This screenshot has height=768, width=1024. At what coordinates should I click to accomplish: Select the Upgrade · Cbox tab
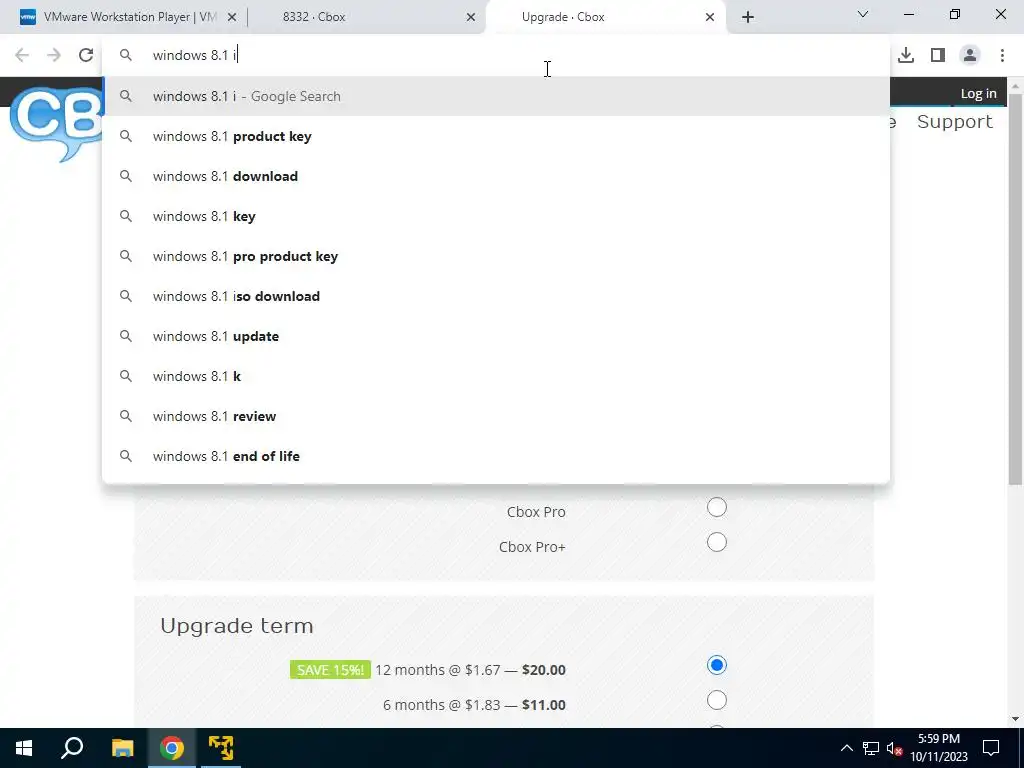606,17
